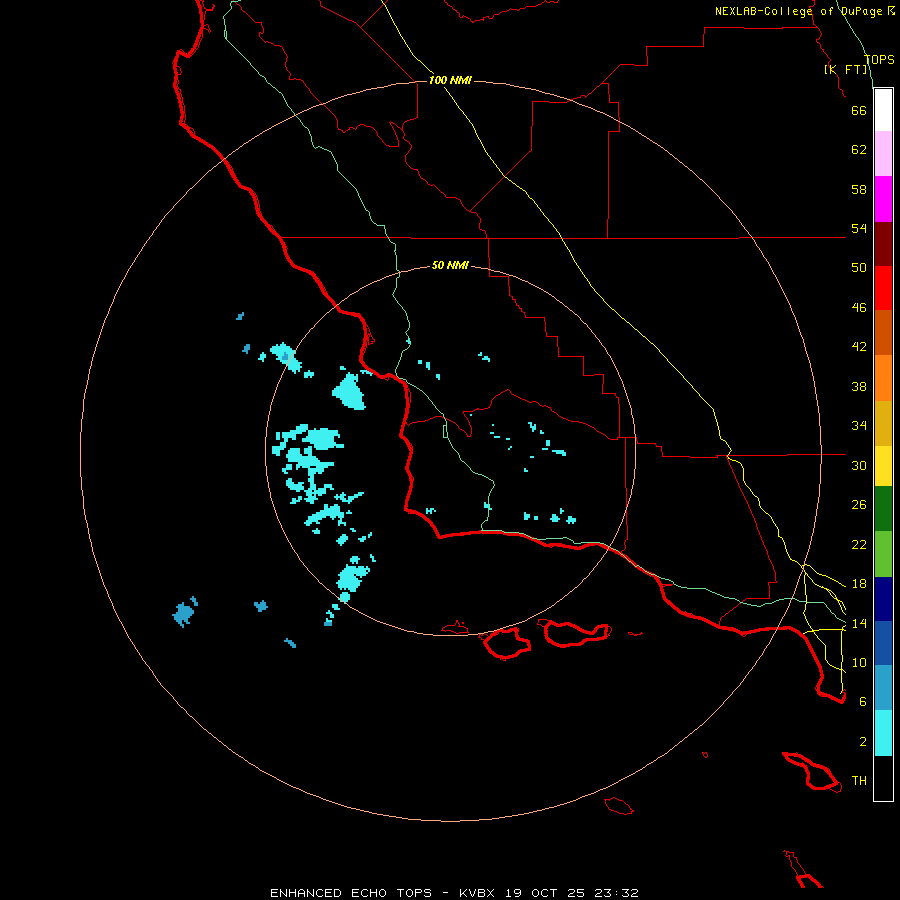This screenshot has height=900, width=900.
Task: Click the medium blue swatch near 10
Action: [x=883, y=643]
